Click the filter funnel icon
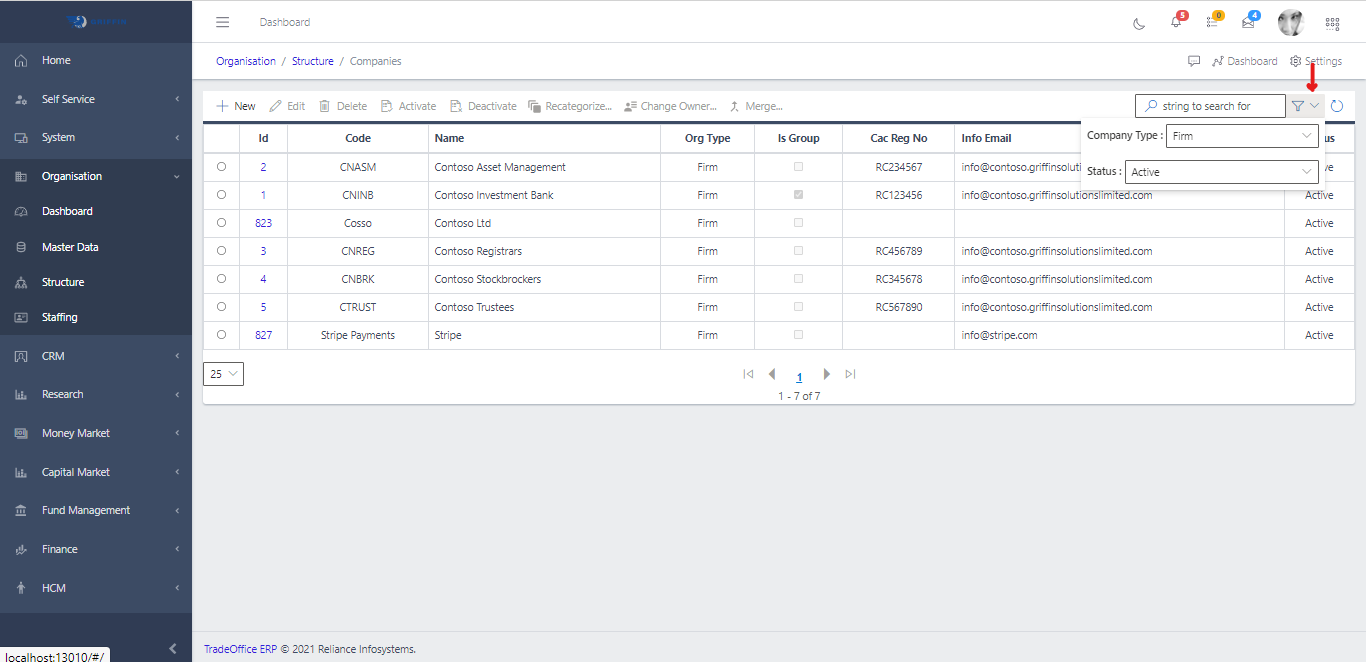The width and height of the screenshot is (1366, 662). click(x=1298, y=106)
